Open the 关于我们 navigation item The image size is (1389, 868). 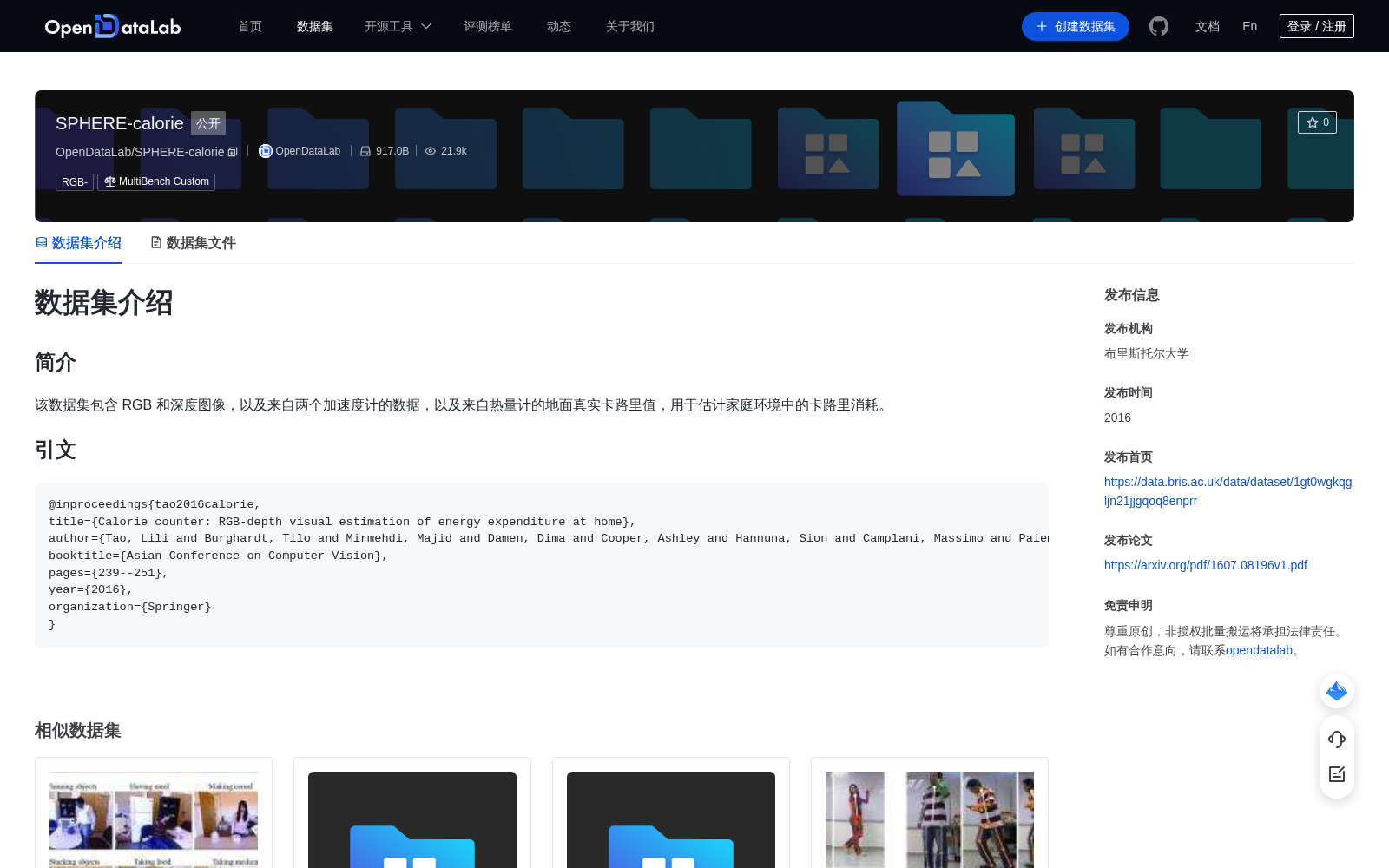pos(630,26)
